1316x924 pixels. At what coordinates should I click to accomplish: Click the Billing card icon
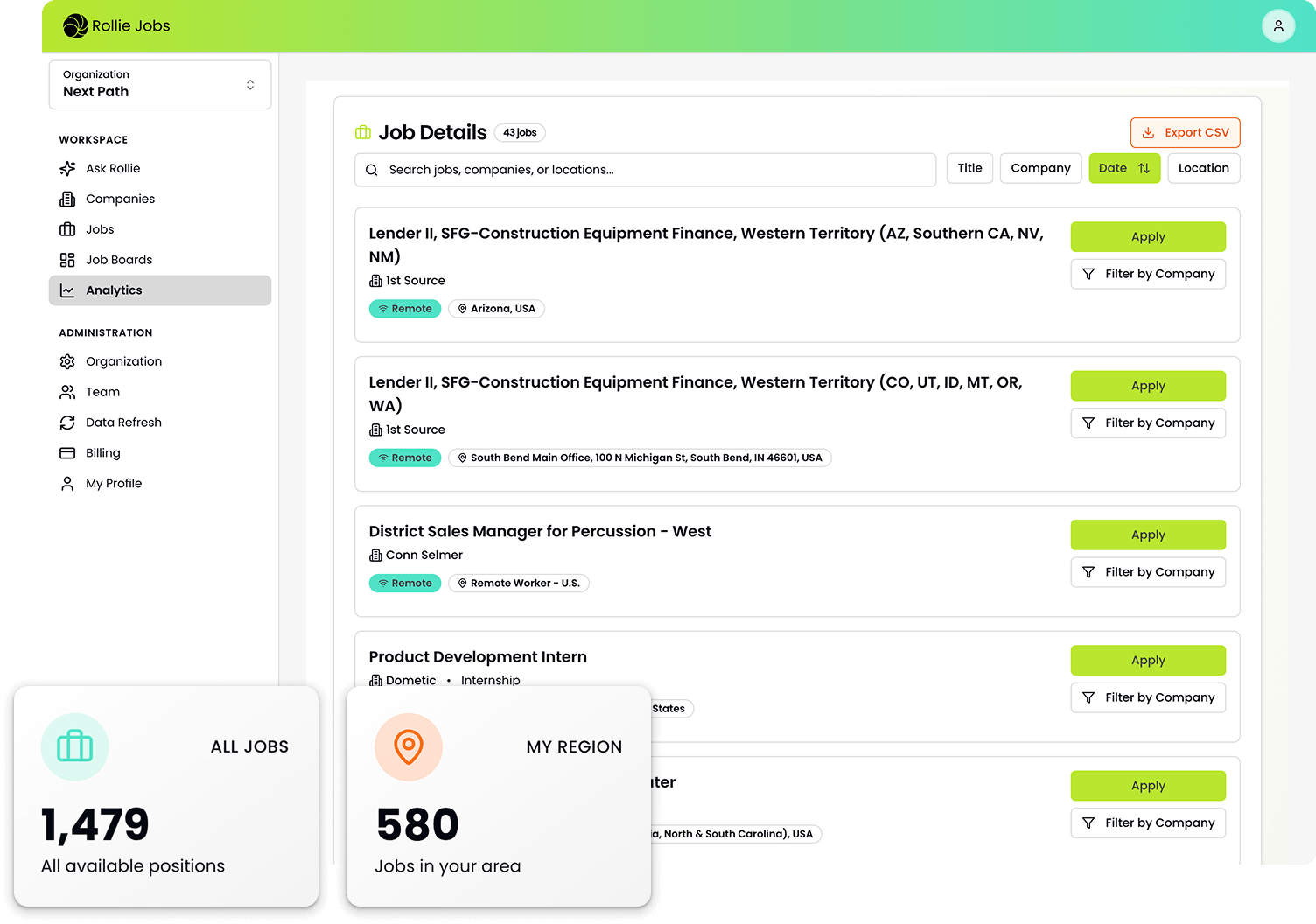67,452
